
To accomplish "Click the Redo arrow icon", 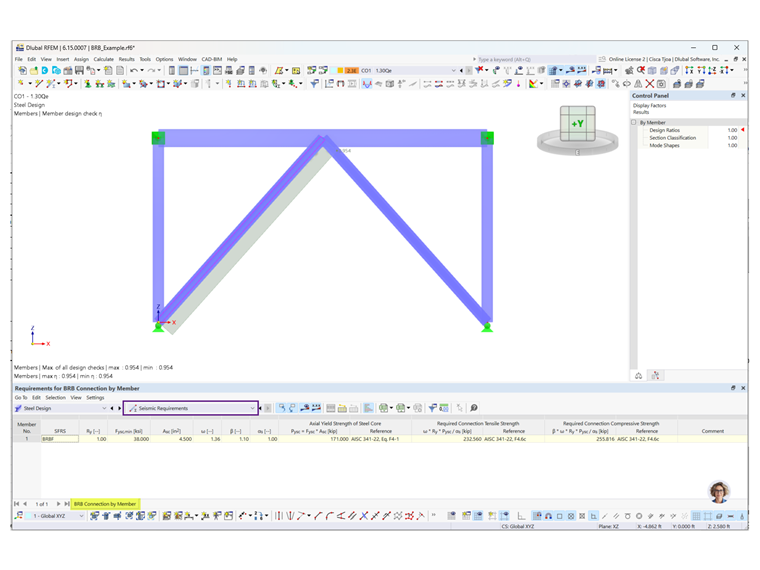I will (151, 70).
